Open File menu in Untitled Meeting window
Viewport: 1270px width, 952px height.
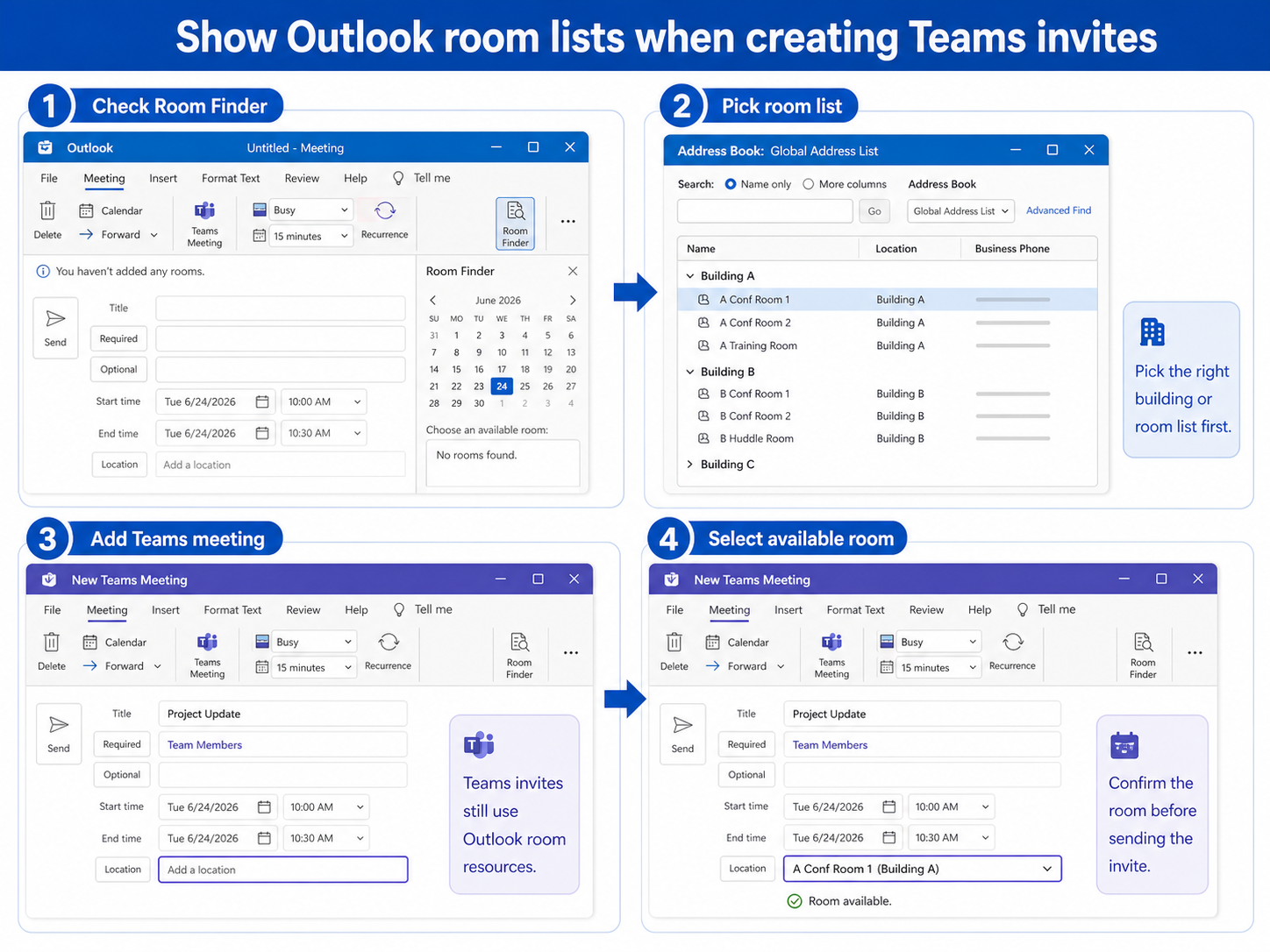[x=49, y=178]
